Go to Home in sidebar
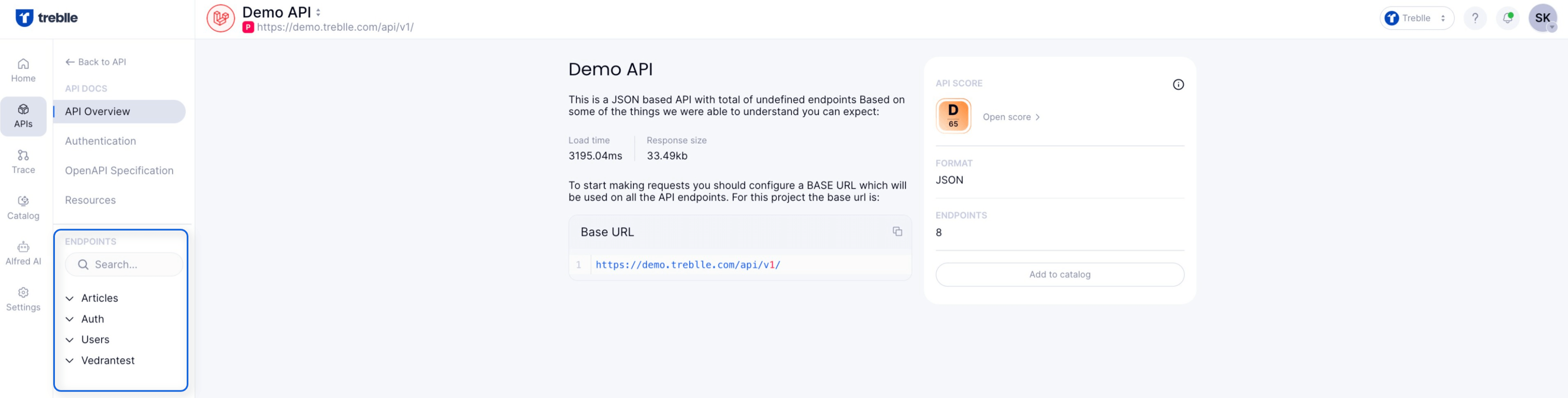This screenshot has height=398, width=1568. click(x=23, y=70)
